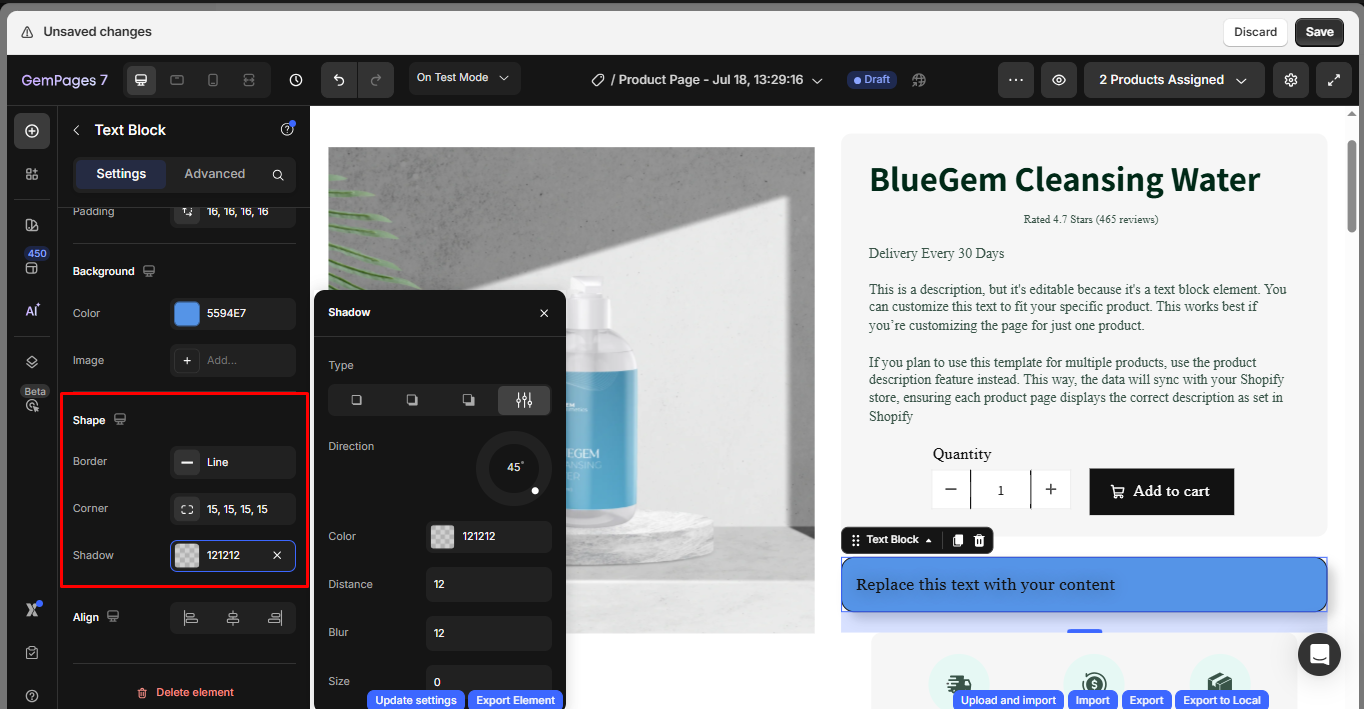The height and width of the screenshot is (709, 1364).
Task: Open Text Block help icon
Action: tap(287, 129)
